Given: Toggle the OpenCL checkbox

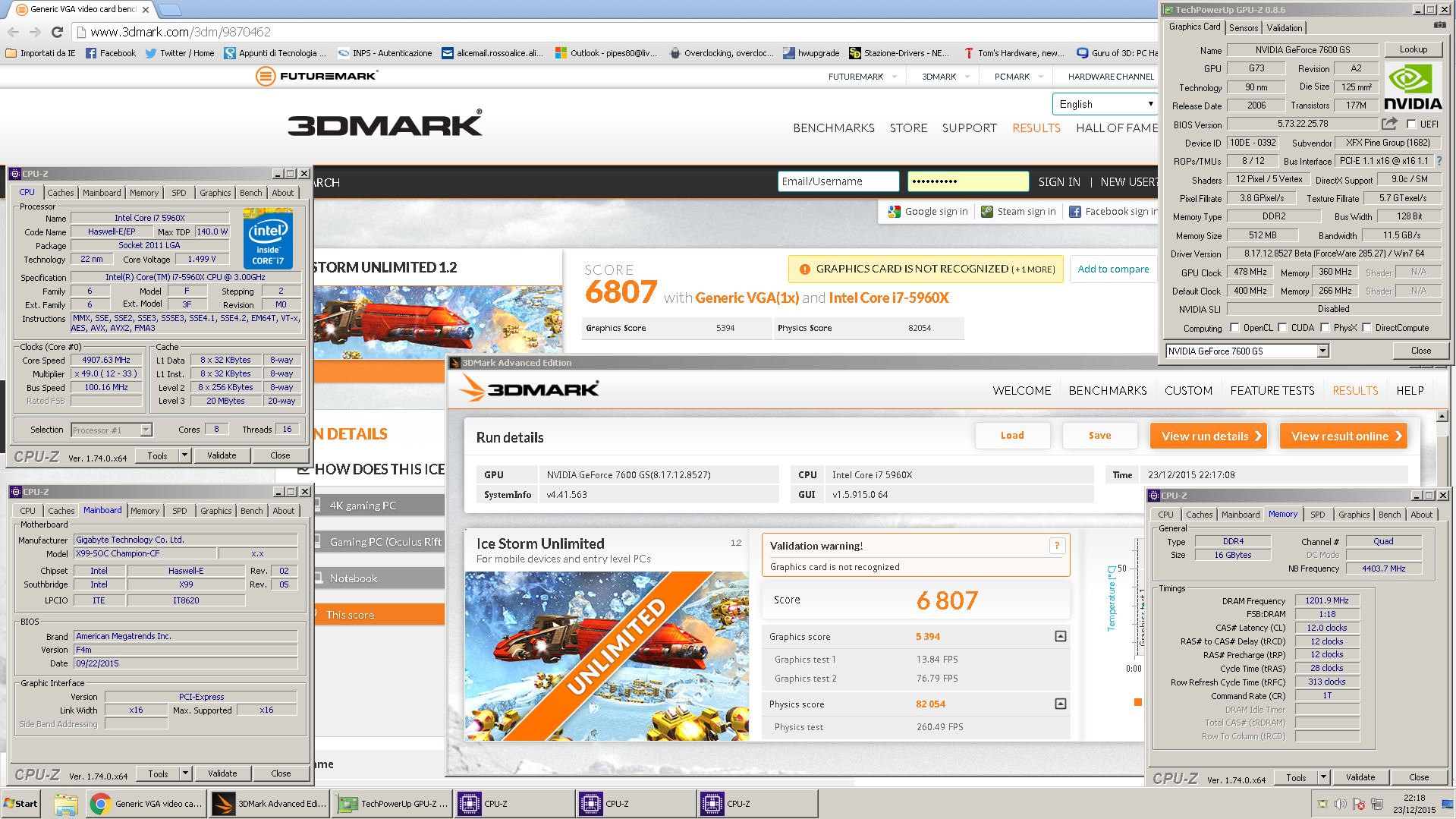Looking at the screenshot, I should click(1234, 328).
